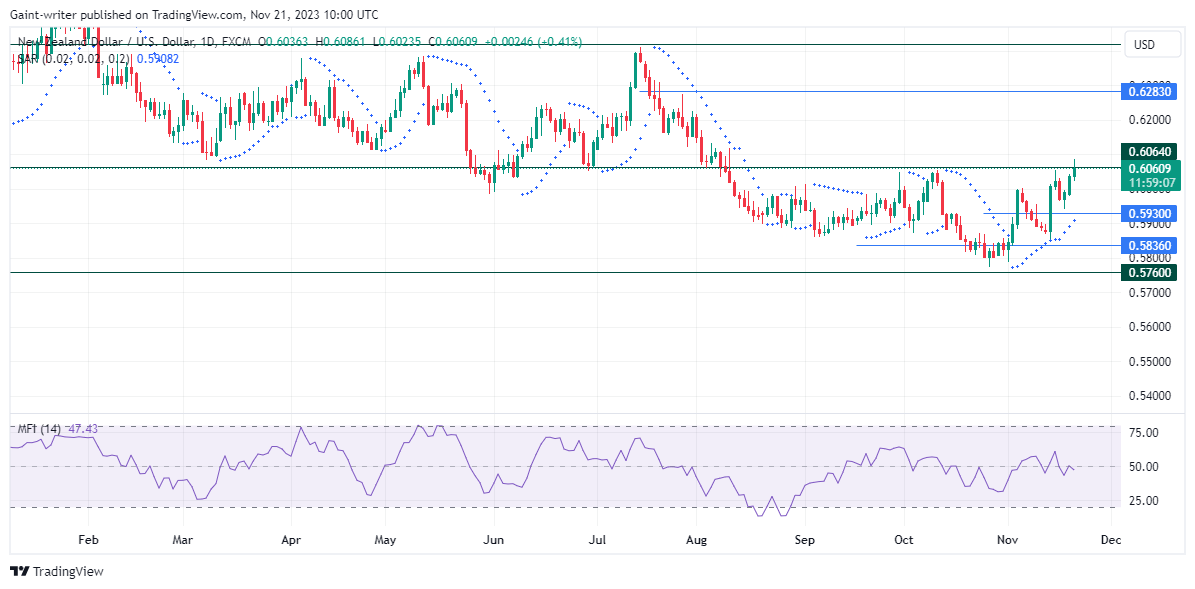Click the TradingView logo at bottom left

[56, 571]
